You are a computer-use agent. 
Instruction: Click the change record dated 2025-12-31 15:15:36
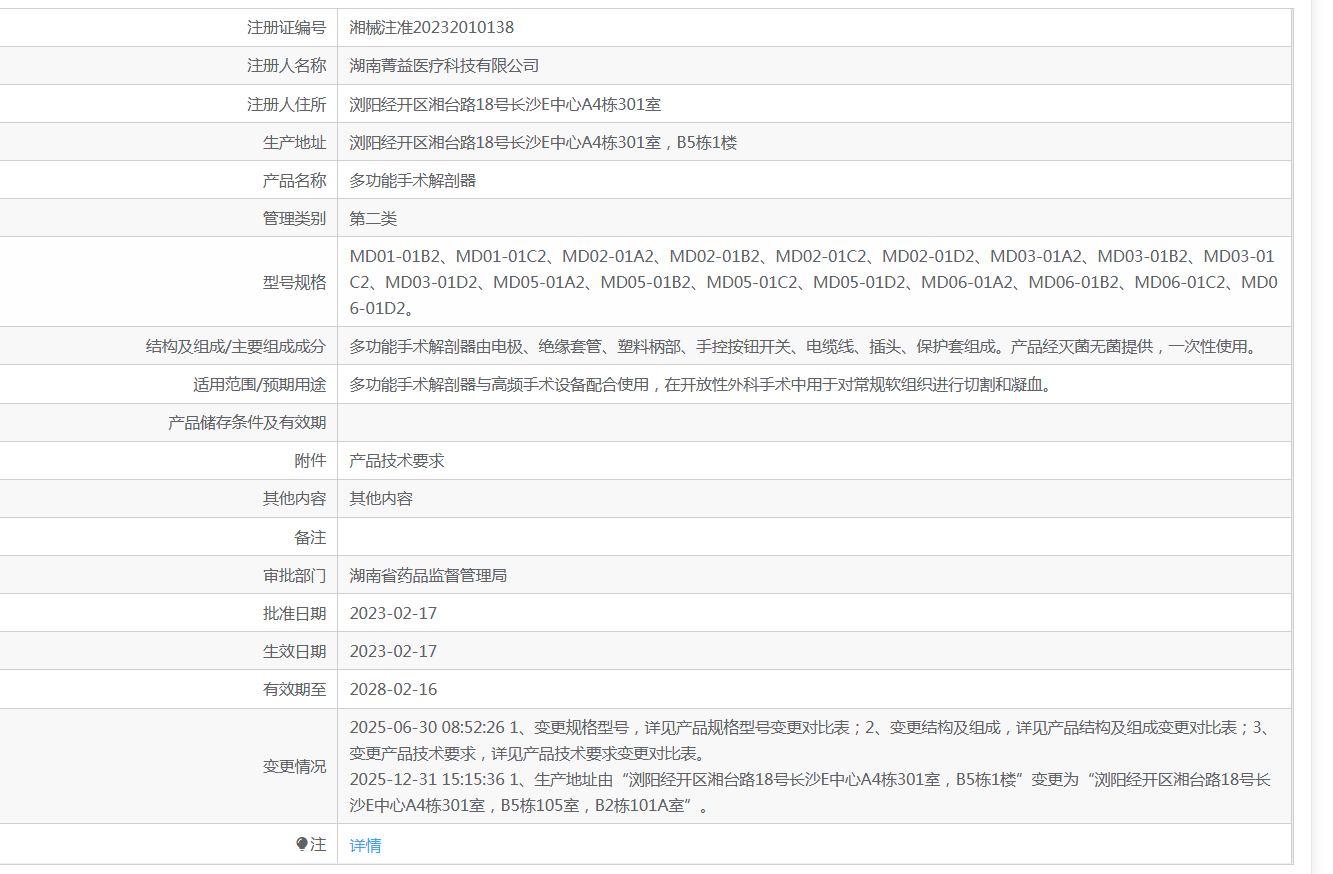pyautogui.click(x=810, y=792)
